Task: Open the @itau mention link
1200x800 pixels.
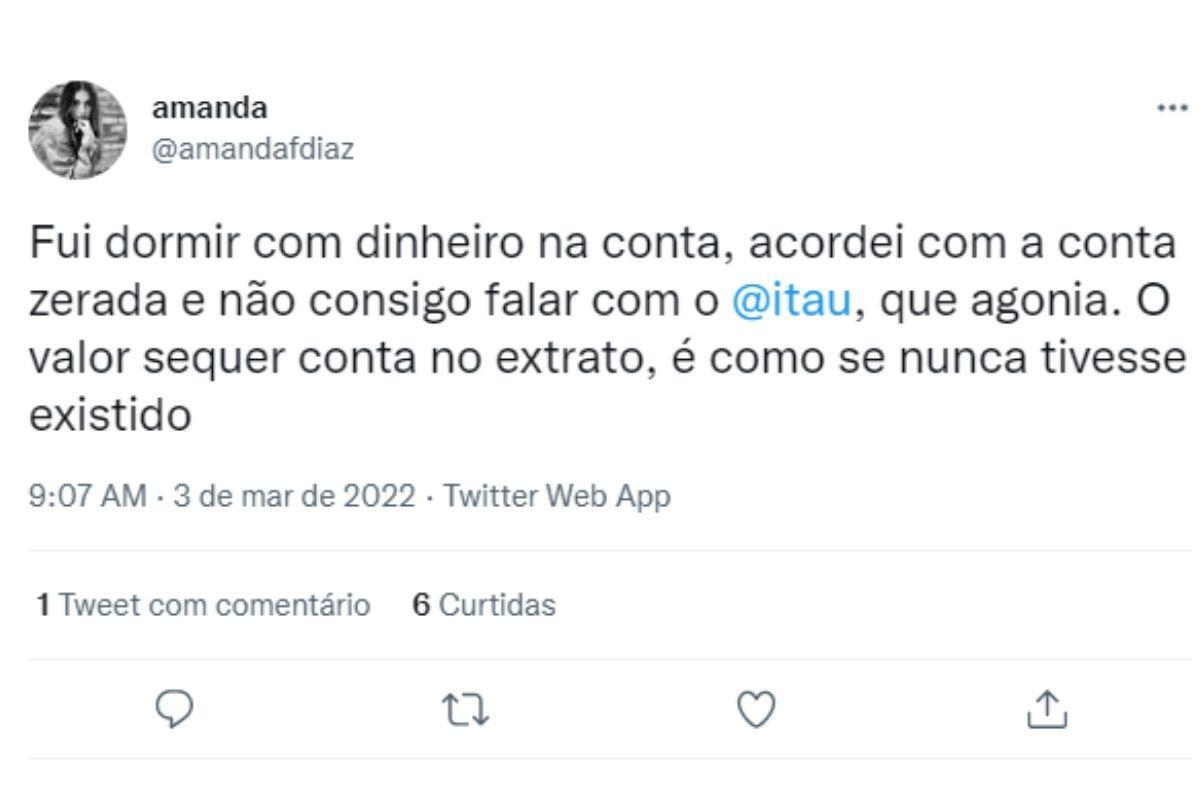Action: pyautogui.click(x=791, y=300)
